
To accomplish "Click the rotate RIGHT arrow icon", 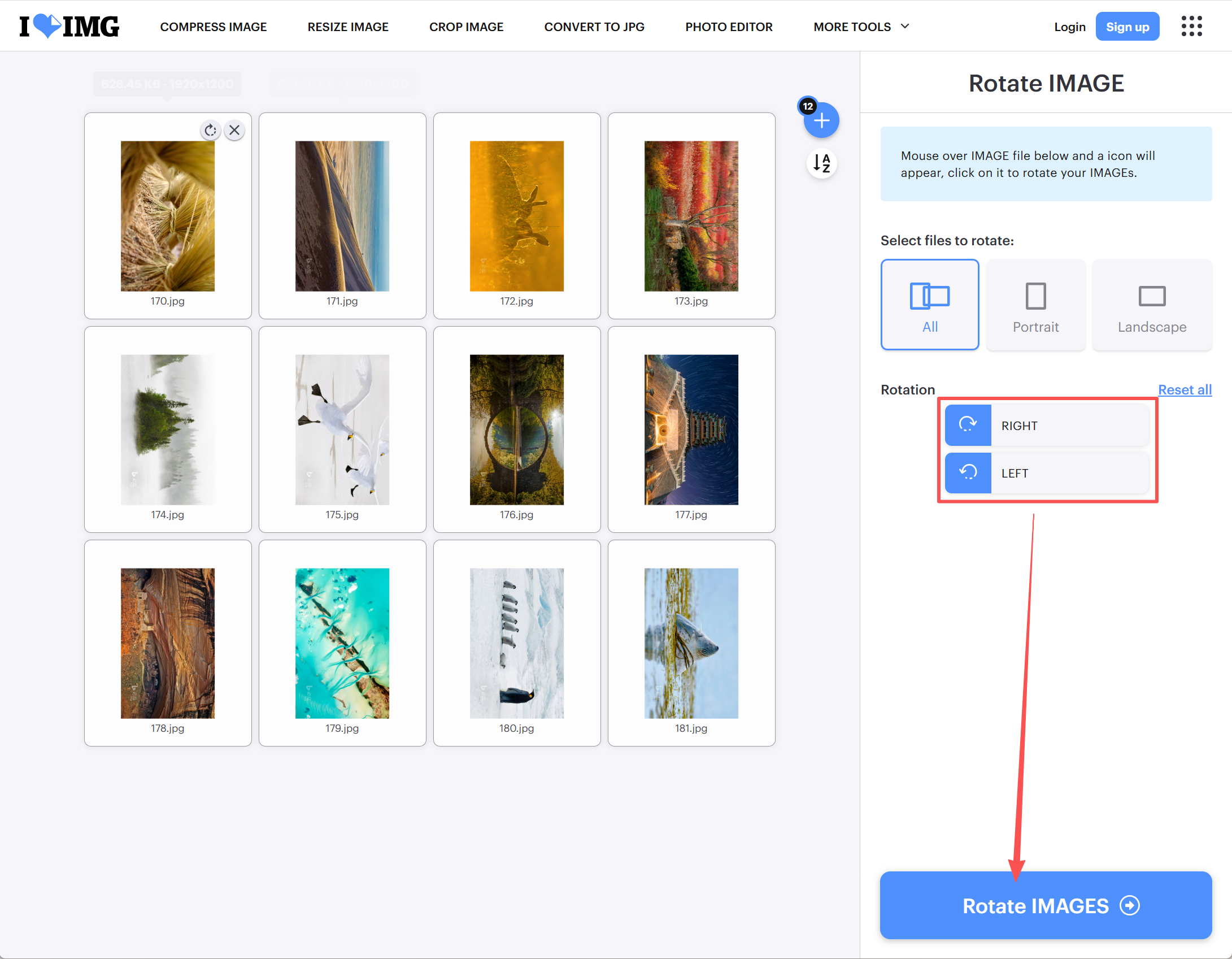I will [x=968, y=425].
